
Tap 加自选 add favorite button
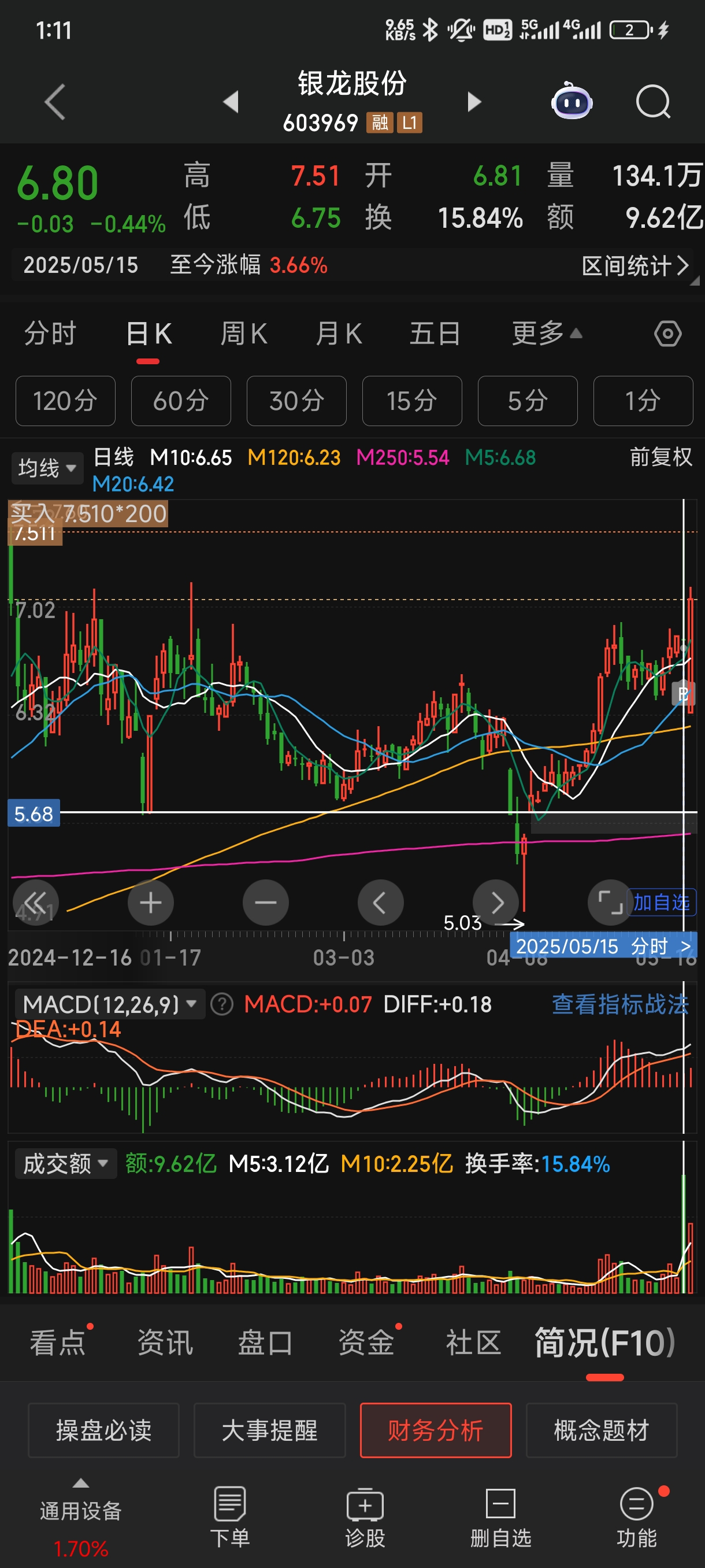[x=662, y=902]
